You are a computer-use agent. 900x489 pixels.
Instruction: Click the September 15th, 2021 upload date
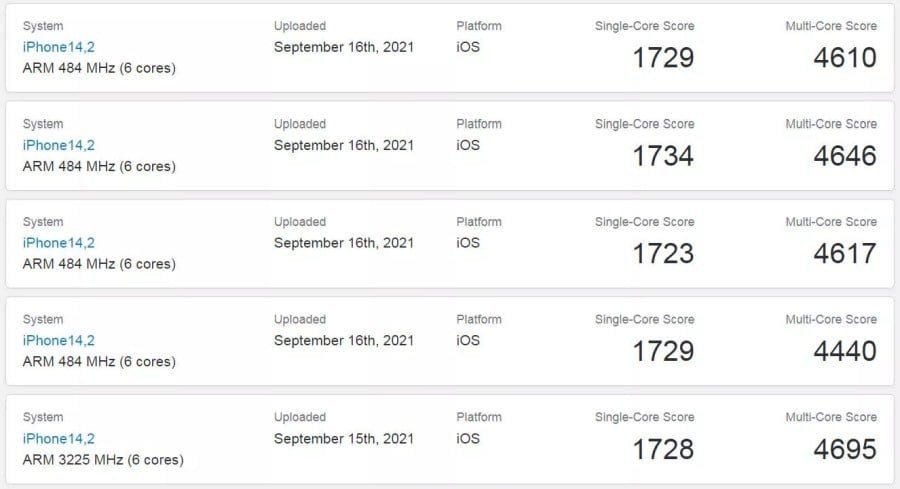[x=344, y=439]
